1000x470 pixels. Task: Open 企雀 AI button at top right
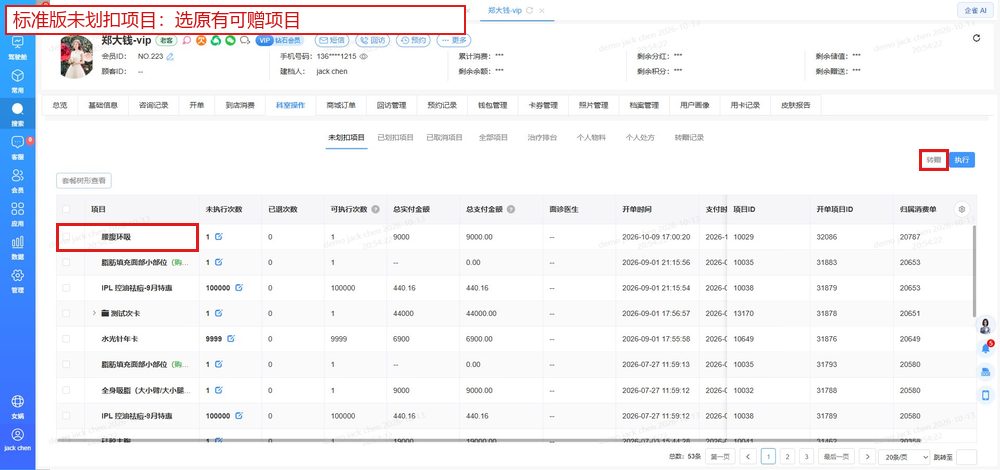(x=976, y=10)
